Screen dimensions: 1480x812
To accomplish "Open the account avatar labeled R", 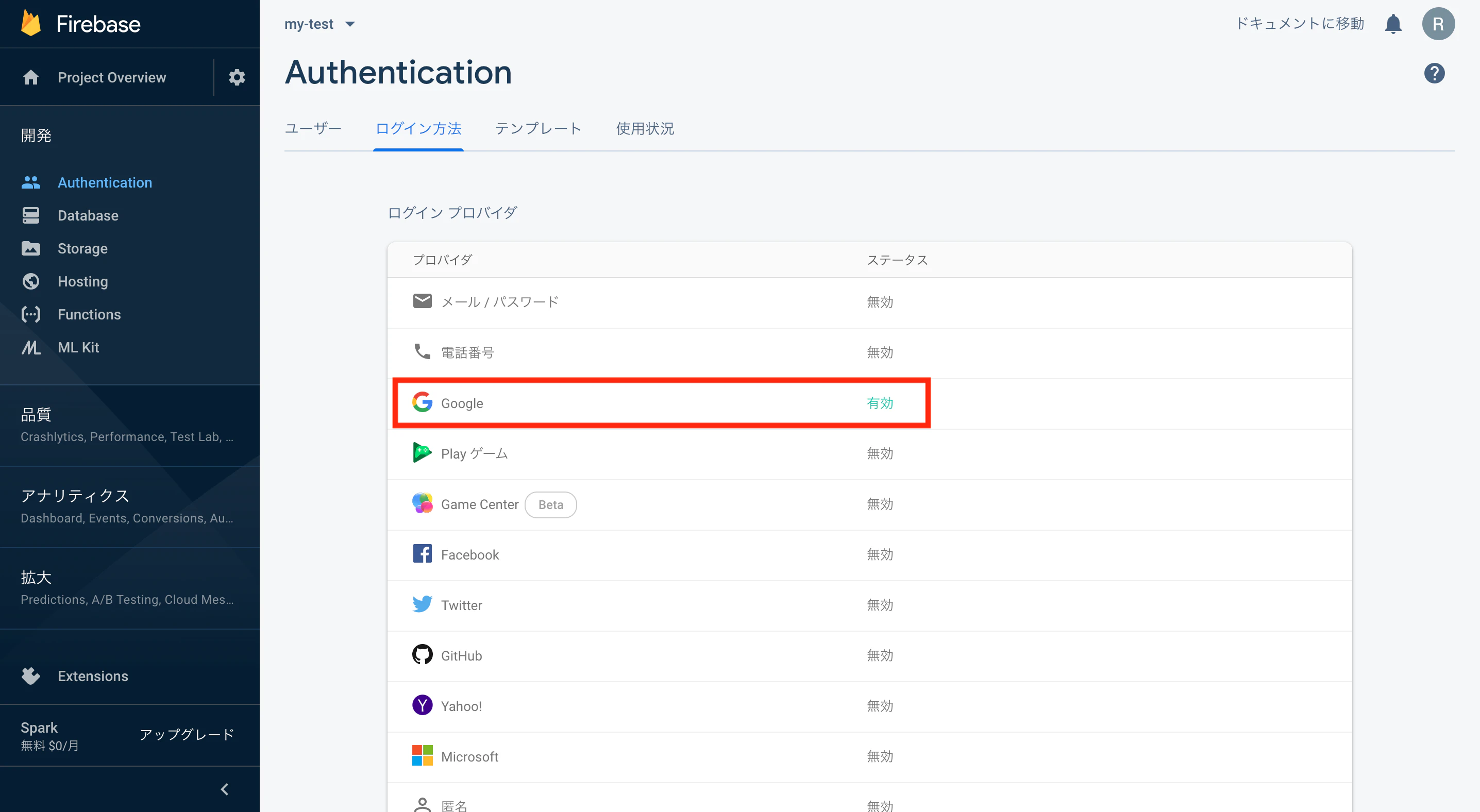I will 1438,24.
